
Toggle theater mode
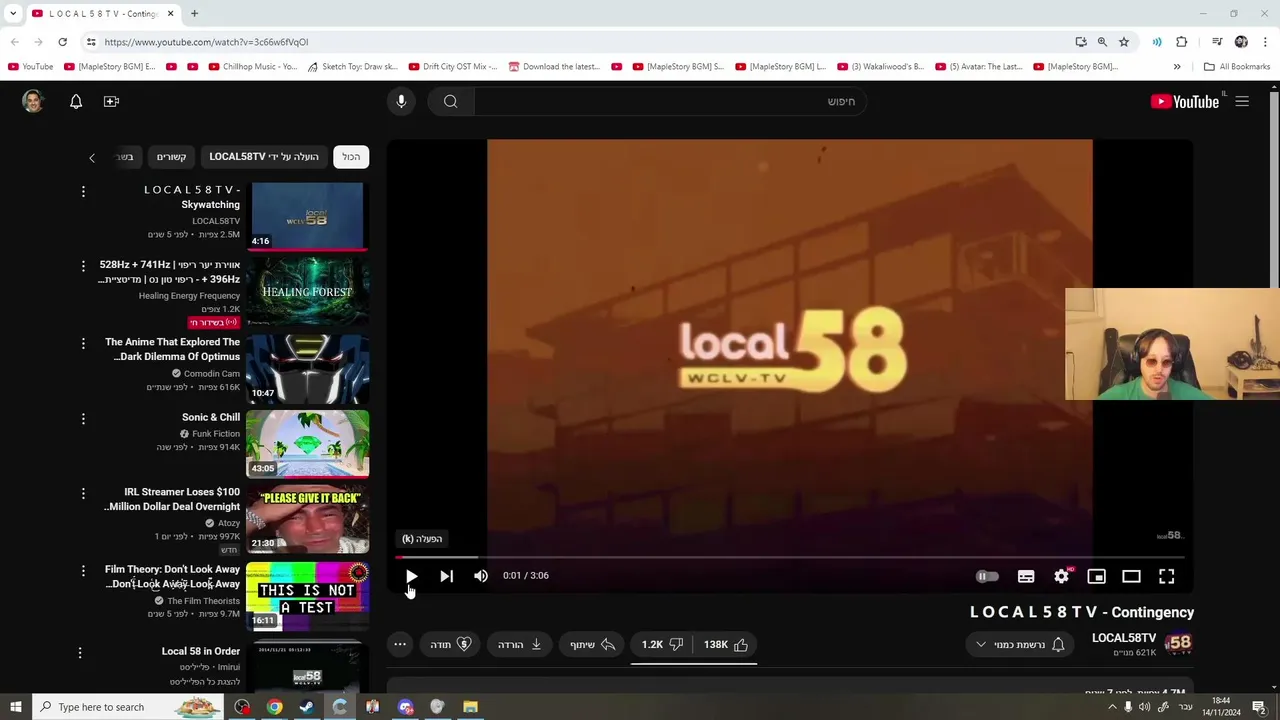[x=1131, y=576]
